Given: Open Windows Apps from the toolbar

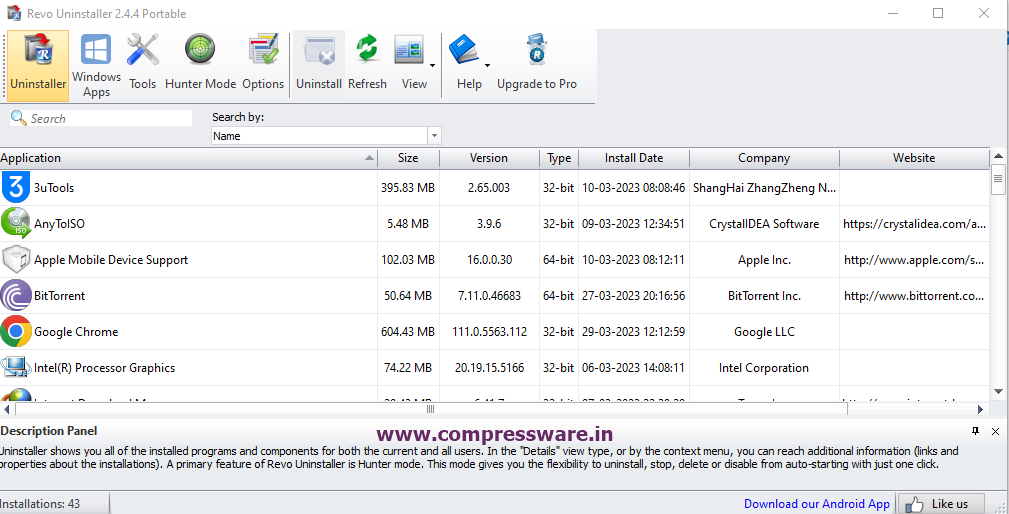Looking at the screenshot, I should pyautogui.click(x=97, y=66).
